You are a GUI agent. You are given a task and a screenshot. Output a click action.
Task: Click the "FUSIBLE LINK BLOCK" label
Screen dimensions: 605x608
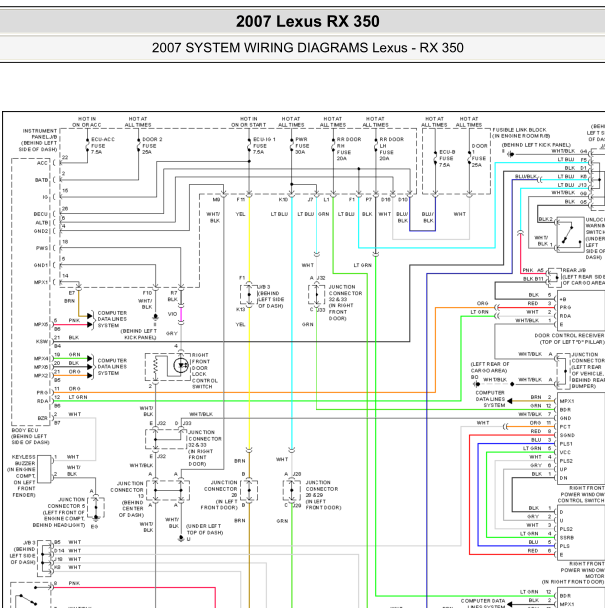point(519,130)
